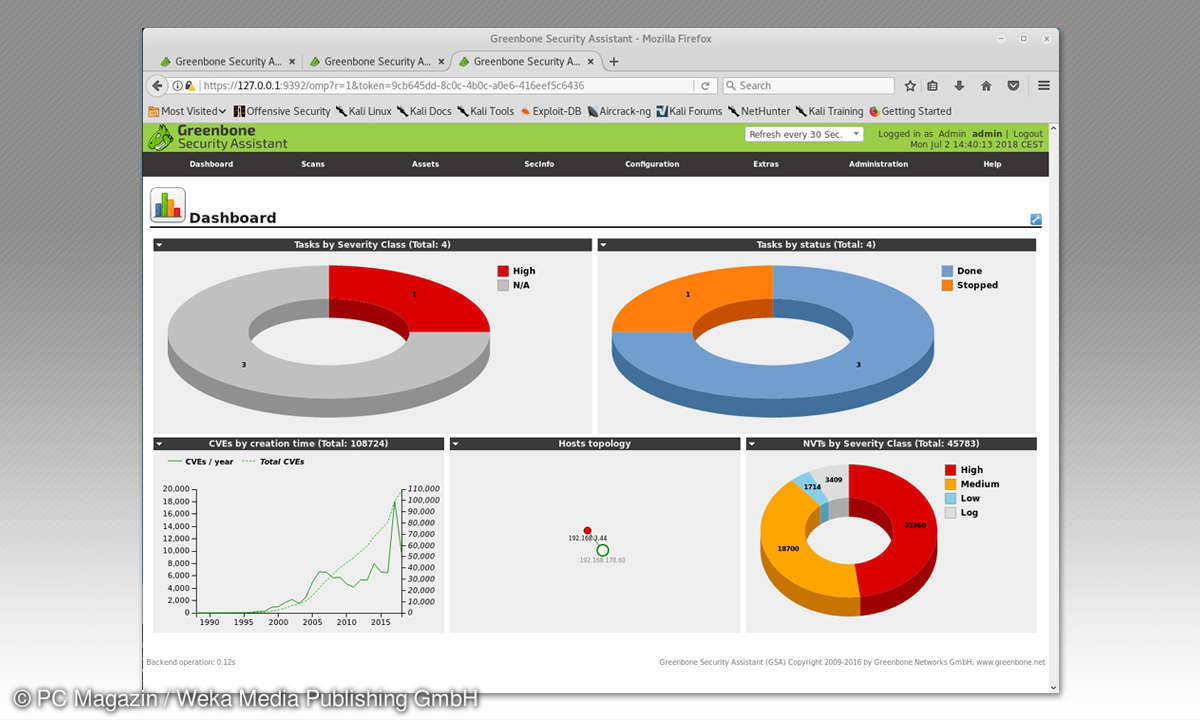Click the downloads arrow icon

pos(959,86)
